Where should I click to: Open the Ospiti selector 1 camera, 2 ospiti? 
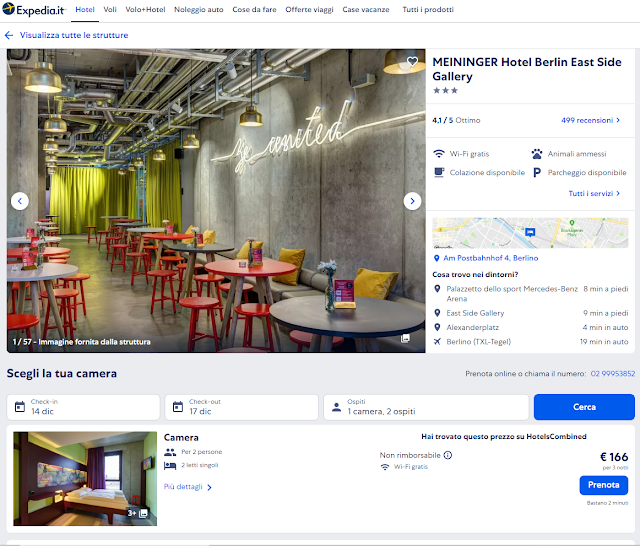(x=426, y=407)
